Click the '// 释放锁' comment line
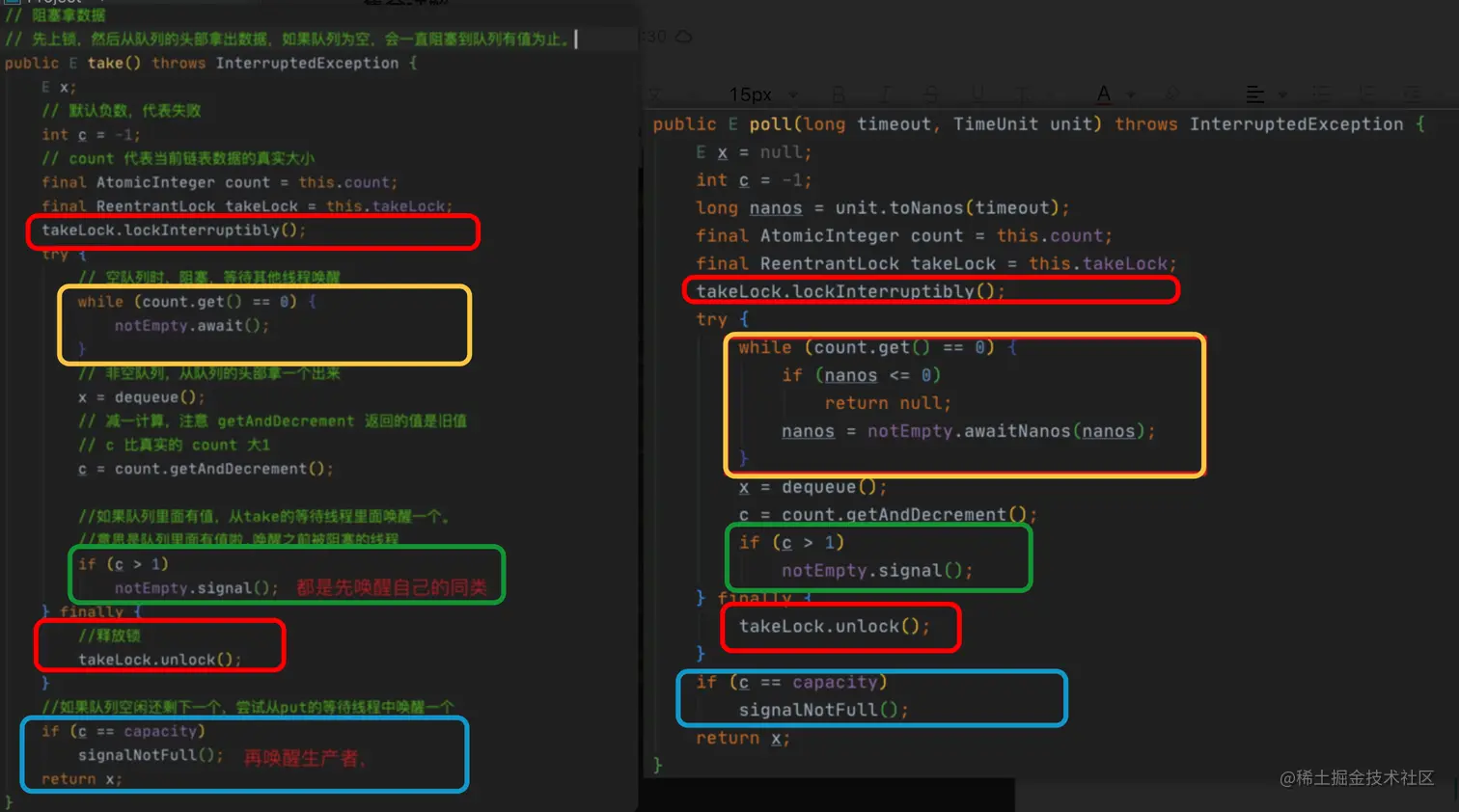 tap(109, 636)
